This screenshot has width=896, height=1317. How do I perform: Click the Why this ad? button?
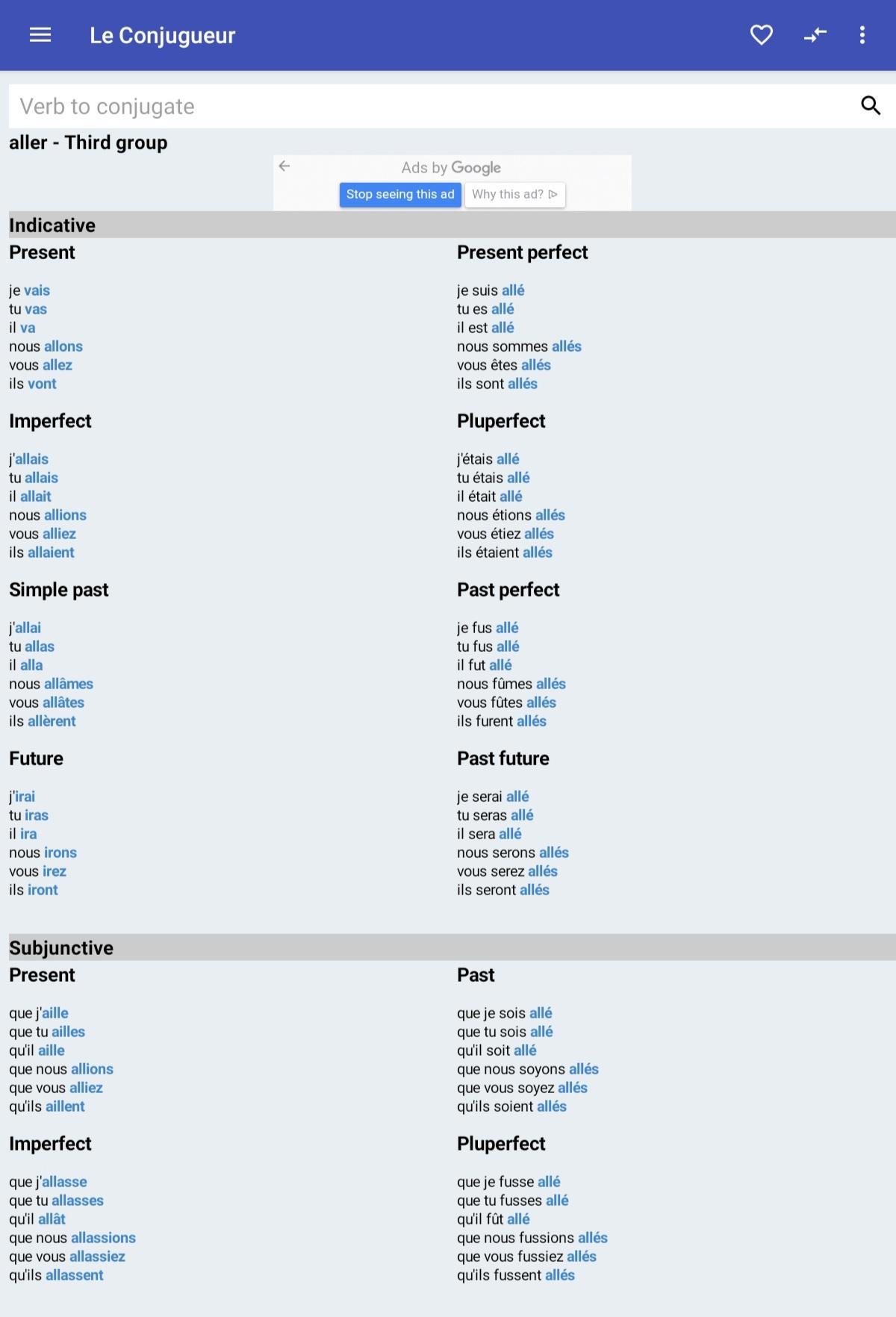point(514,194)
